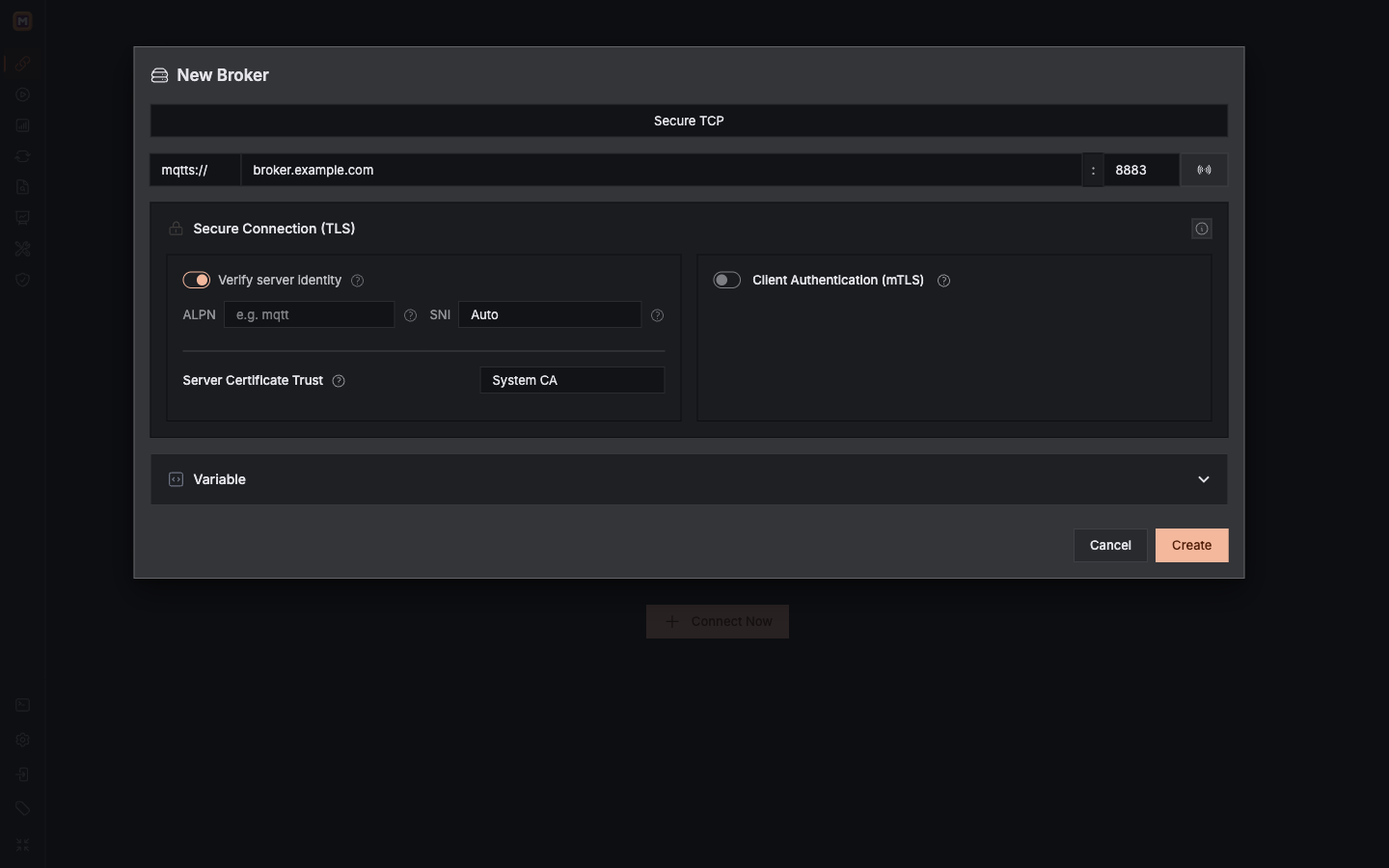This screenshot has width=1389, height=868.
Task: Click the SNI help question icon
Action: [657, 315]
